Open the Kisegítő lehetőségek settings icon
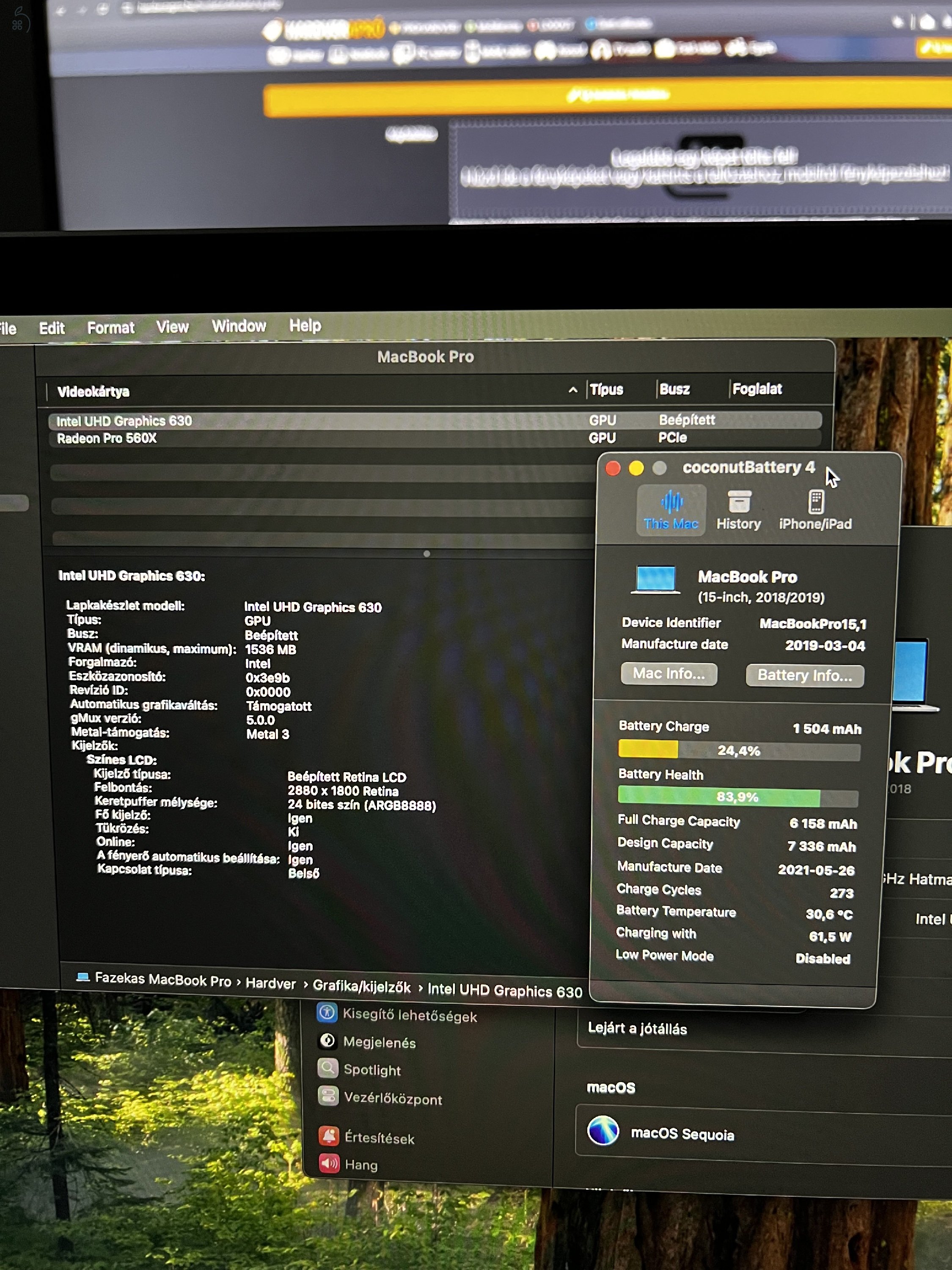This screenshot has width=952, height=1270. (x=327, y=1013)
